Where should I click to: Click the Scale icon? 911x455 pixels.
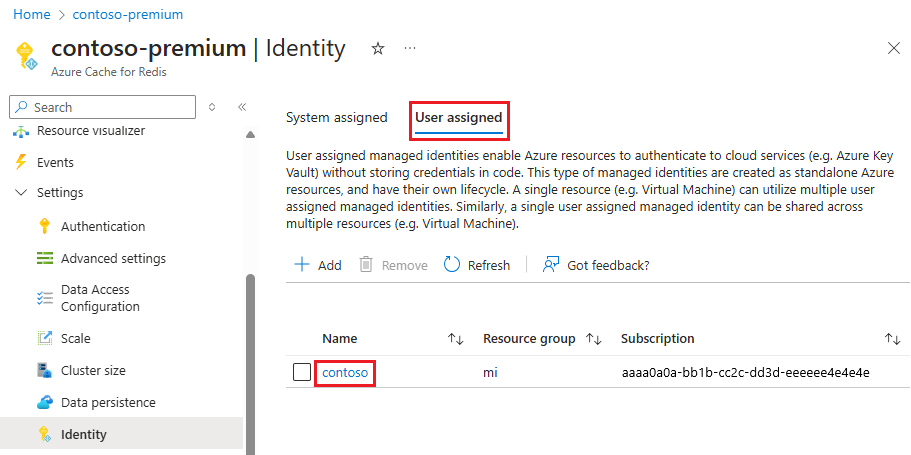(x=45, y=338)
